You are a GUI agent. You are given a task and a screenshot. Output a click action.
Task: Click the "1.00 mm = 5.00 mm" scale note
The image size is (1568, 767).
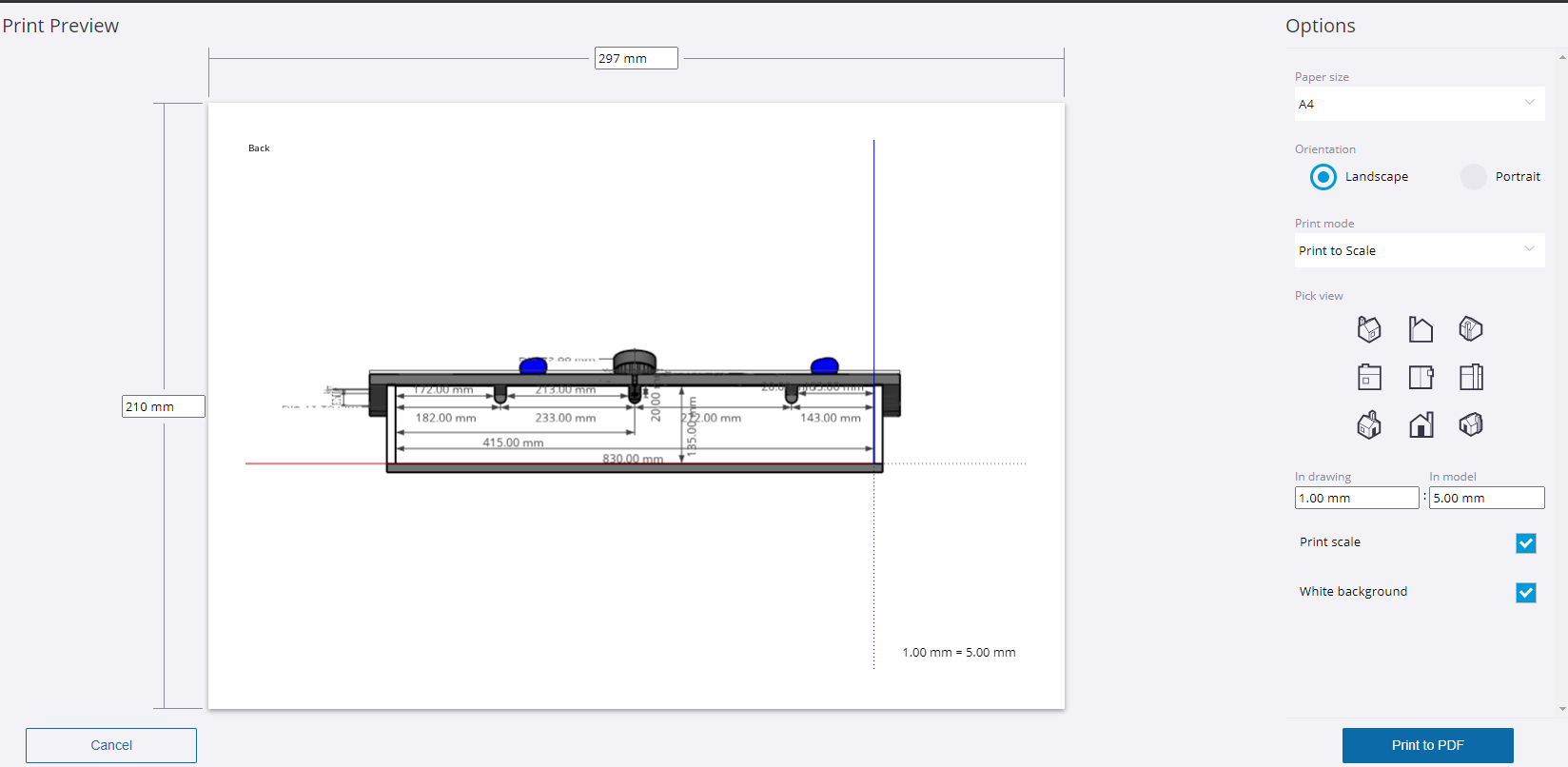pos(959,653)
